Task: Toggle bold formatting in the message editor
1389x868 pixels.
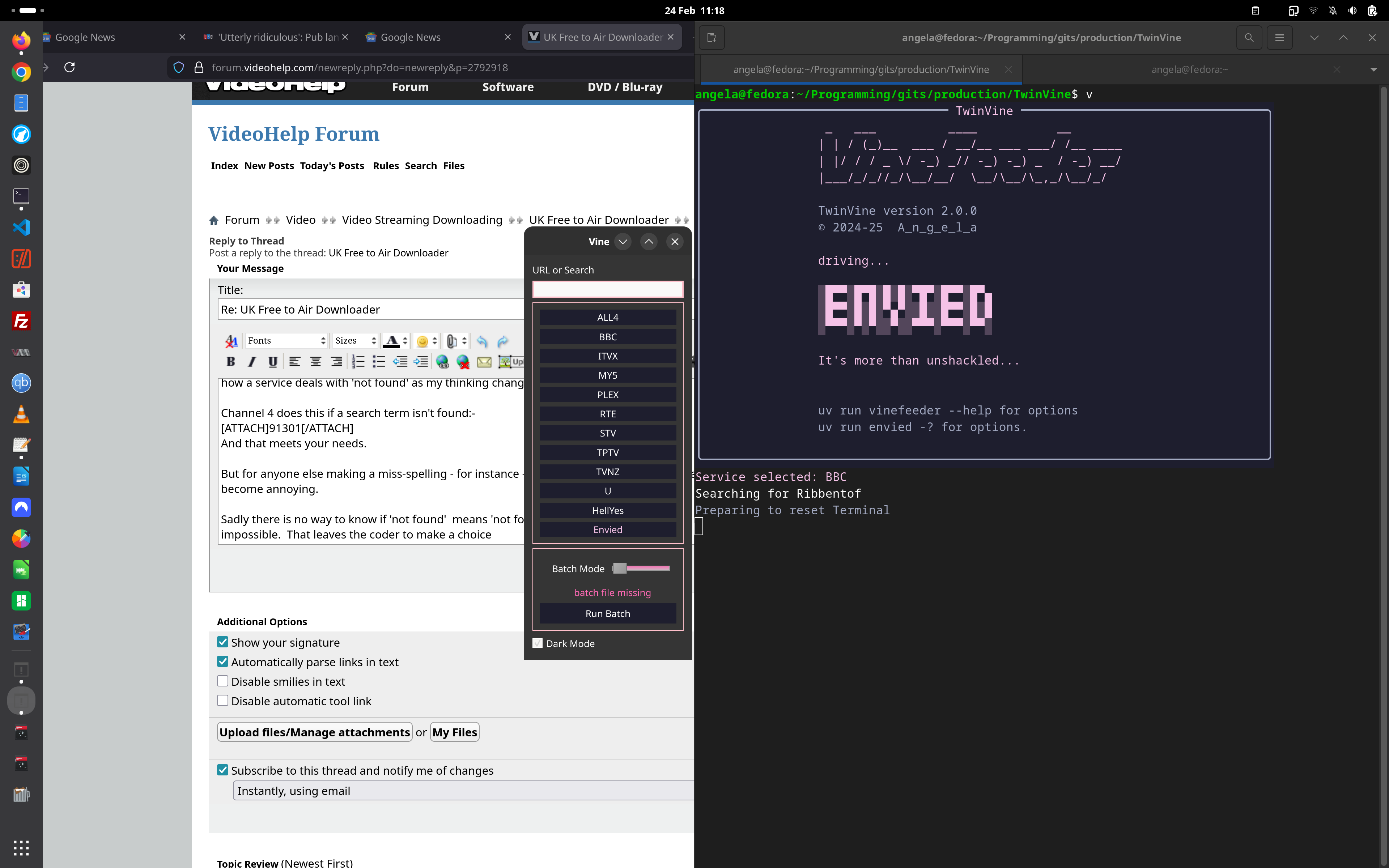Action: [x=231, y=362]
